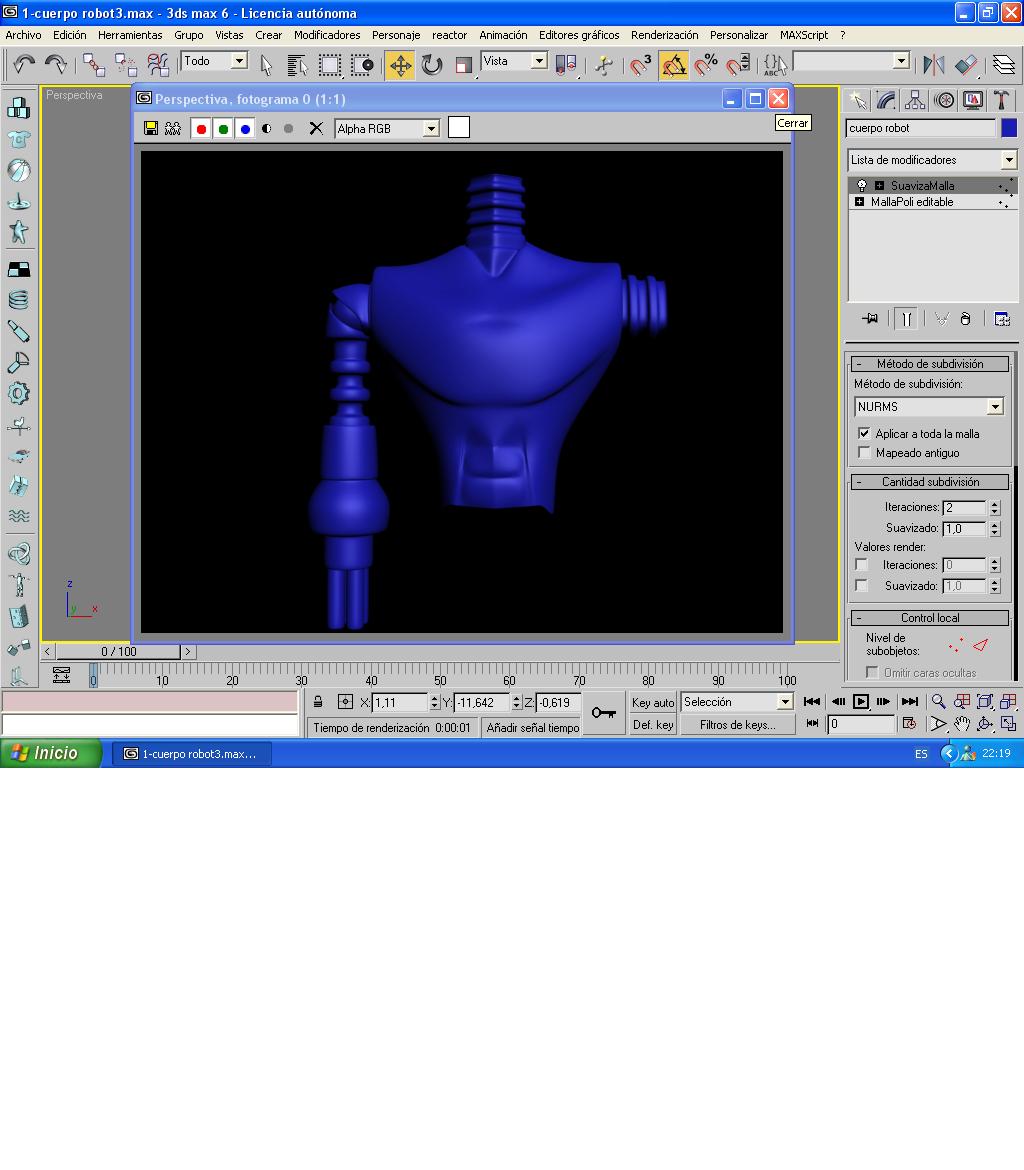Screen dimensions: 1024x1170
Task: Expand the MallaPoli editable stack entry
Action: [859, 202]
